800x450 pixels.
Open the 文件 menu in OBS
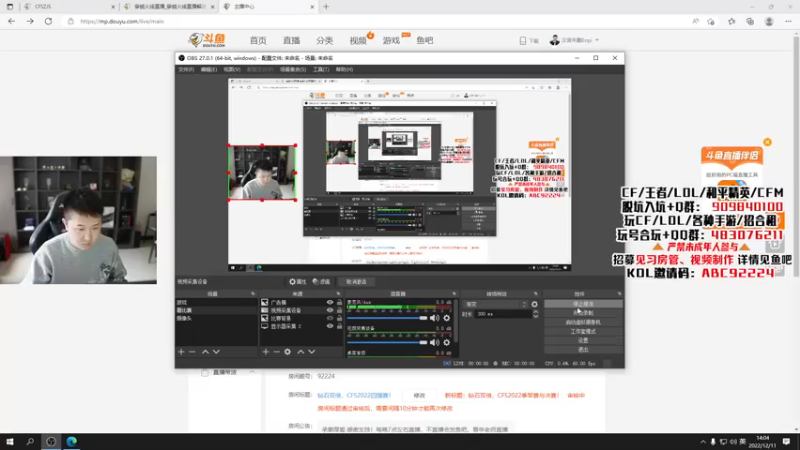click(186, 69)
